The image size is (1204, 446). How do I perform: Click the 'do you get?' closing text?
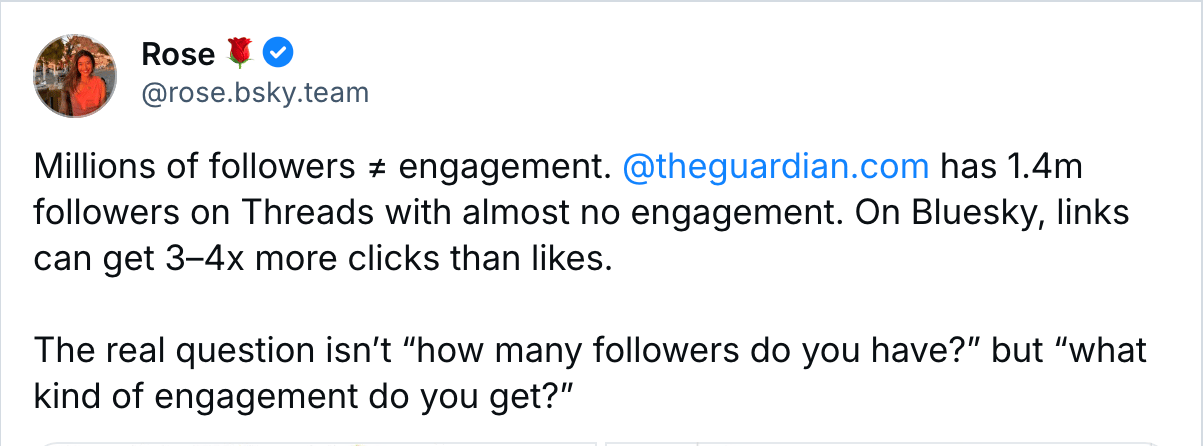coord(478,399)
